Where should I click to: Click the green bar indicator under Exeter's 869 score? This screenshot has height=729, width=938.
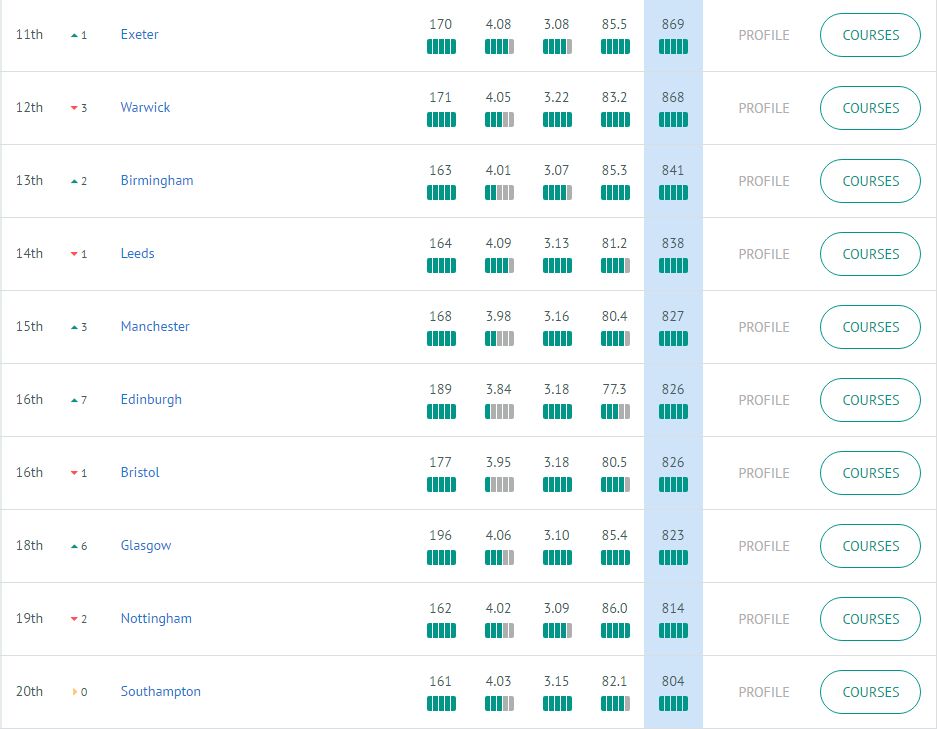coord(673,47)
